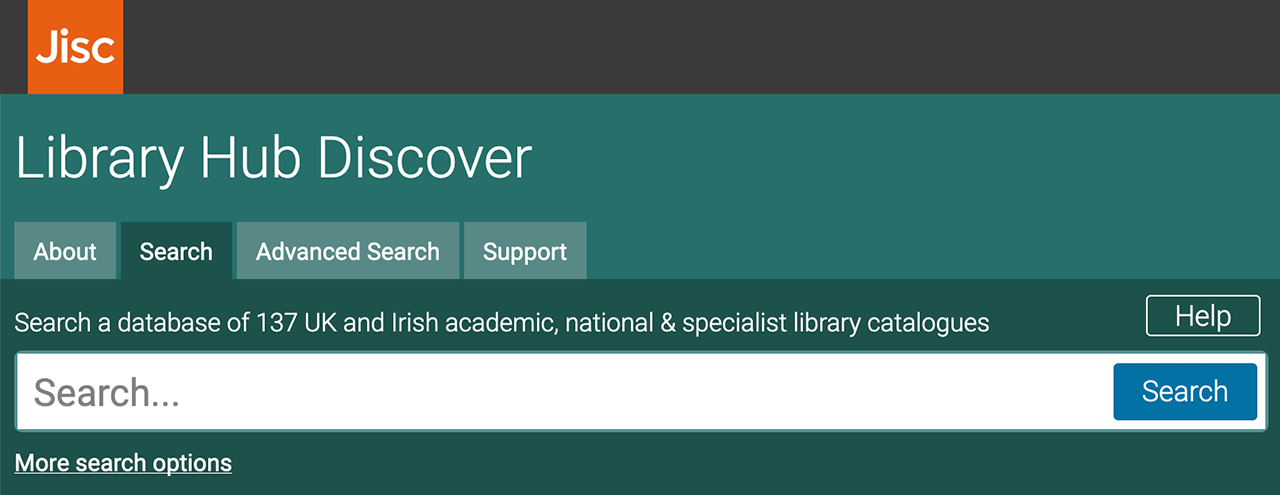The height and width of the screenshot is (495, 1280).
Task: Click empty teal banner right of the title
Action: pos(900,158)
